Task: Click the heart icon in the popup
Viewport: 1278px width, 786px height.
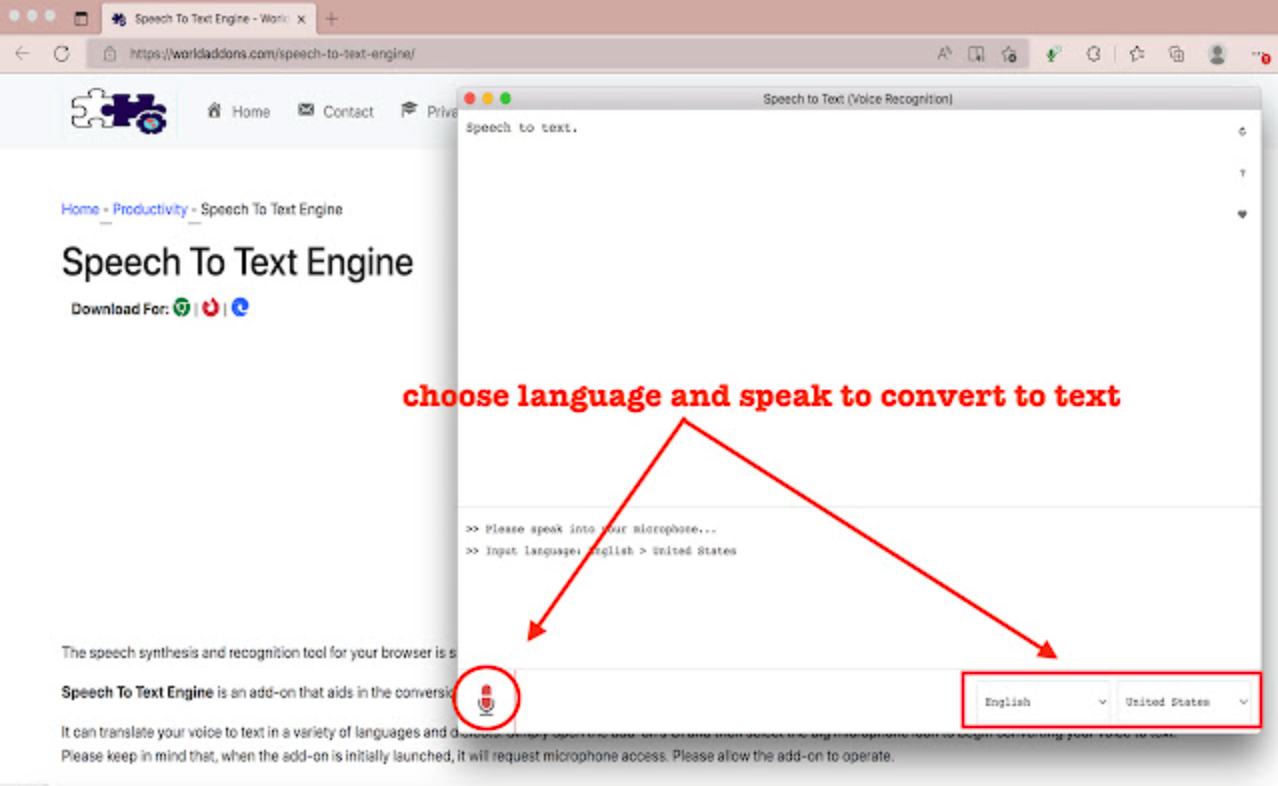Action: (x=1242, y=214)
